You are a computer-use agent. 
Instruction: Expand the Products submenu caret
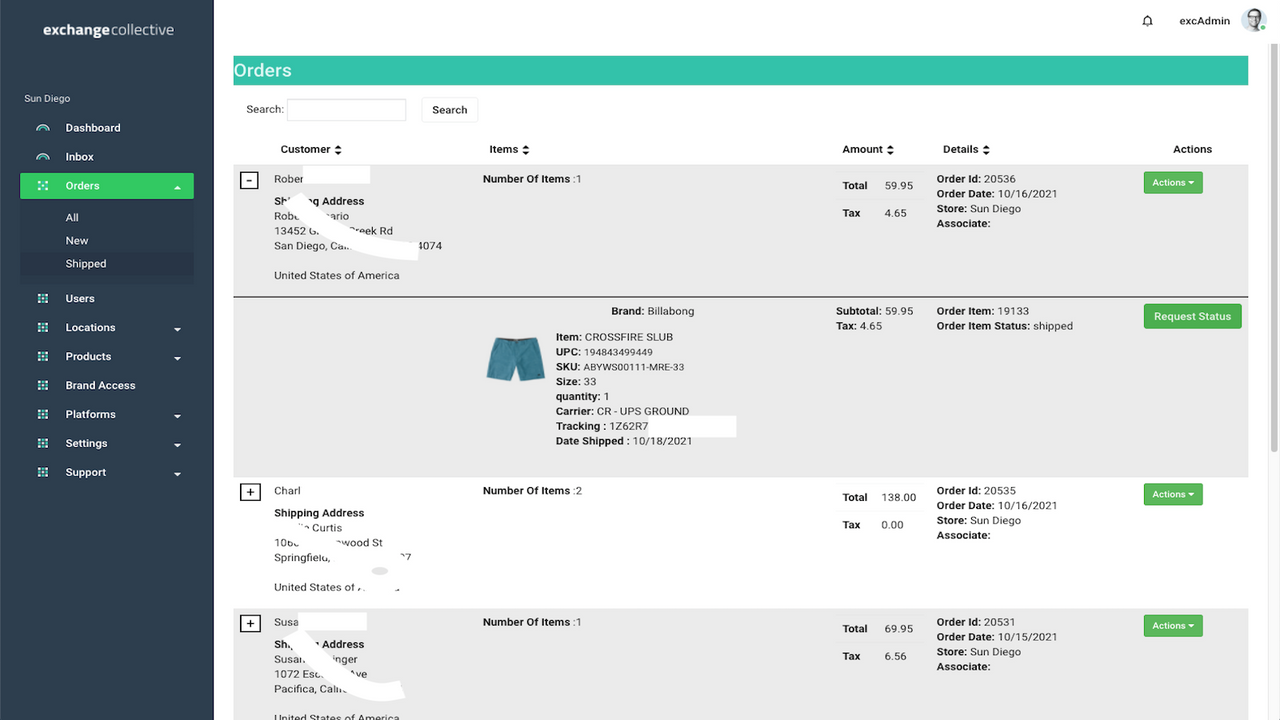click(177, 358)
